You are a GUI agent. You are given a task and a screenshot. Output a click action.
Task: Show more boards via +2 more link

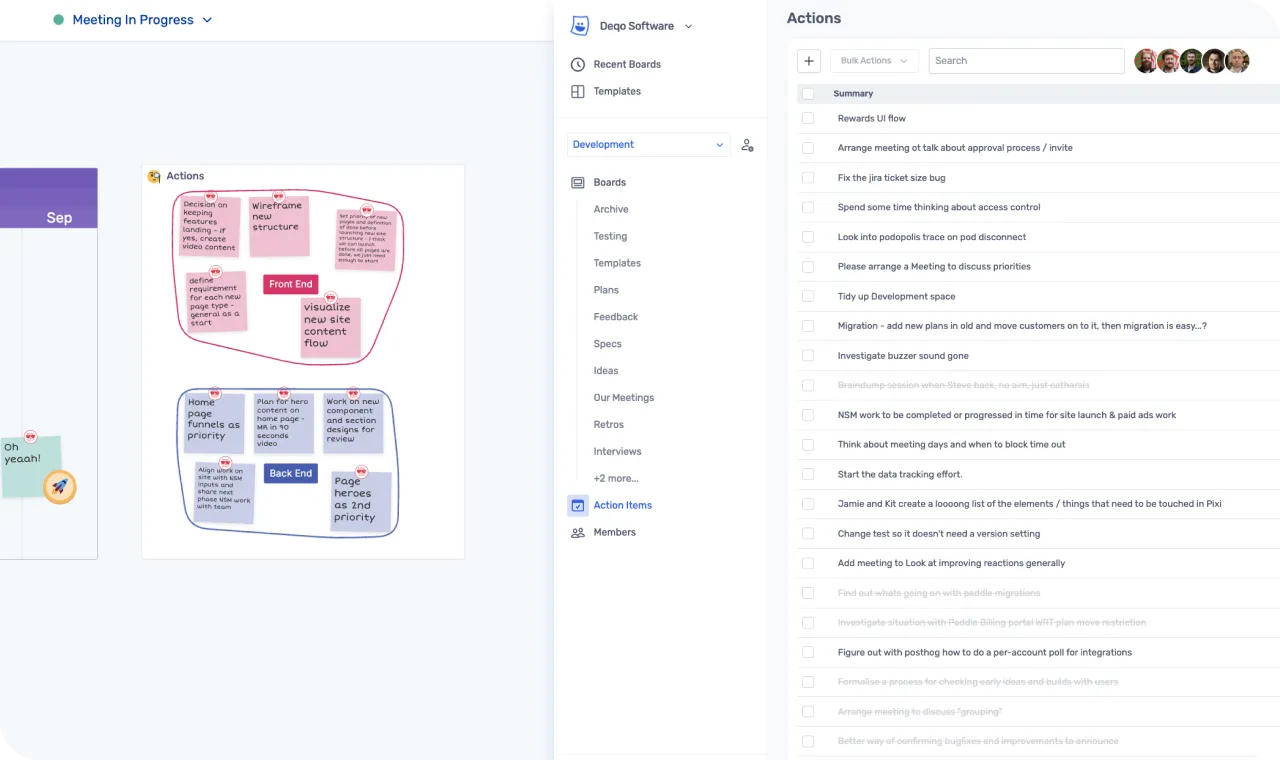click(615, 479)
